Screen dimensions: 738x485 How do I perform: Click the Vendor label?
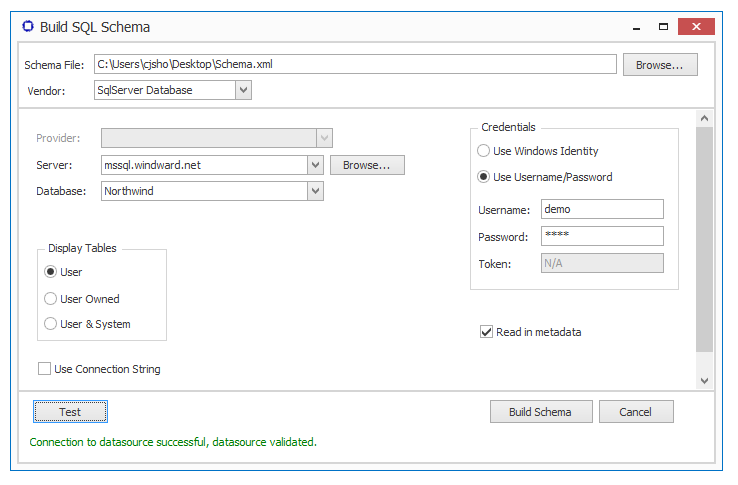(46, 91)
